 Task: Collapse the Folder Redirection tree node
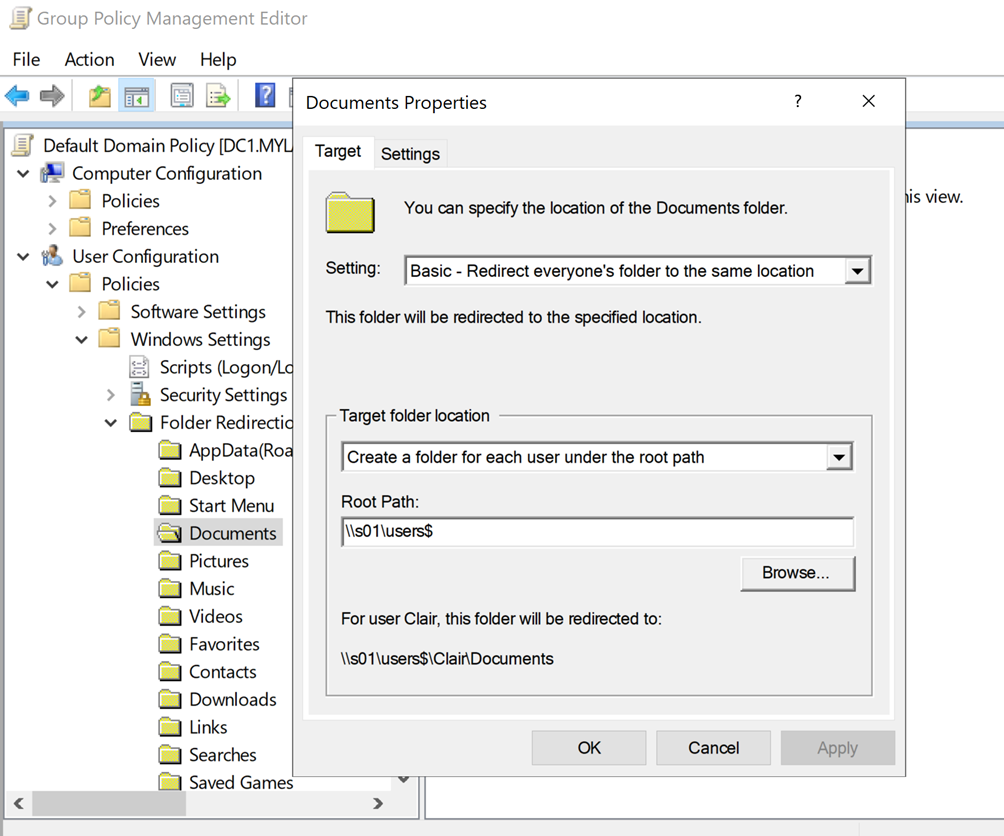click(x=111, y=423)
